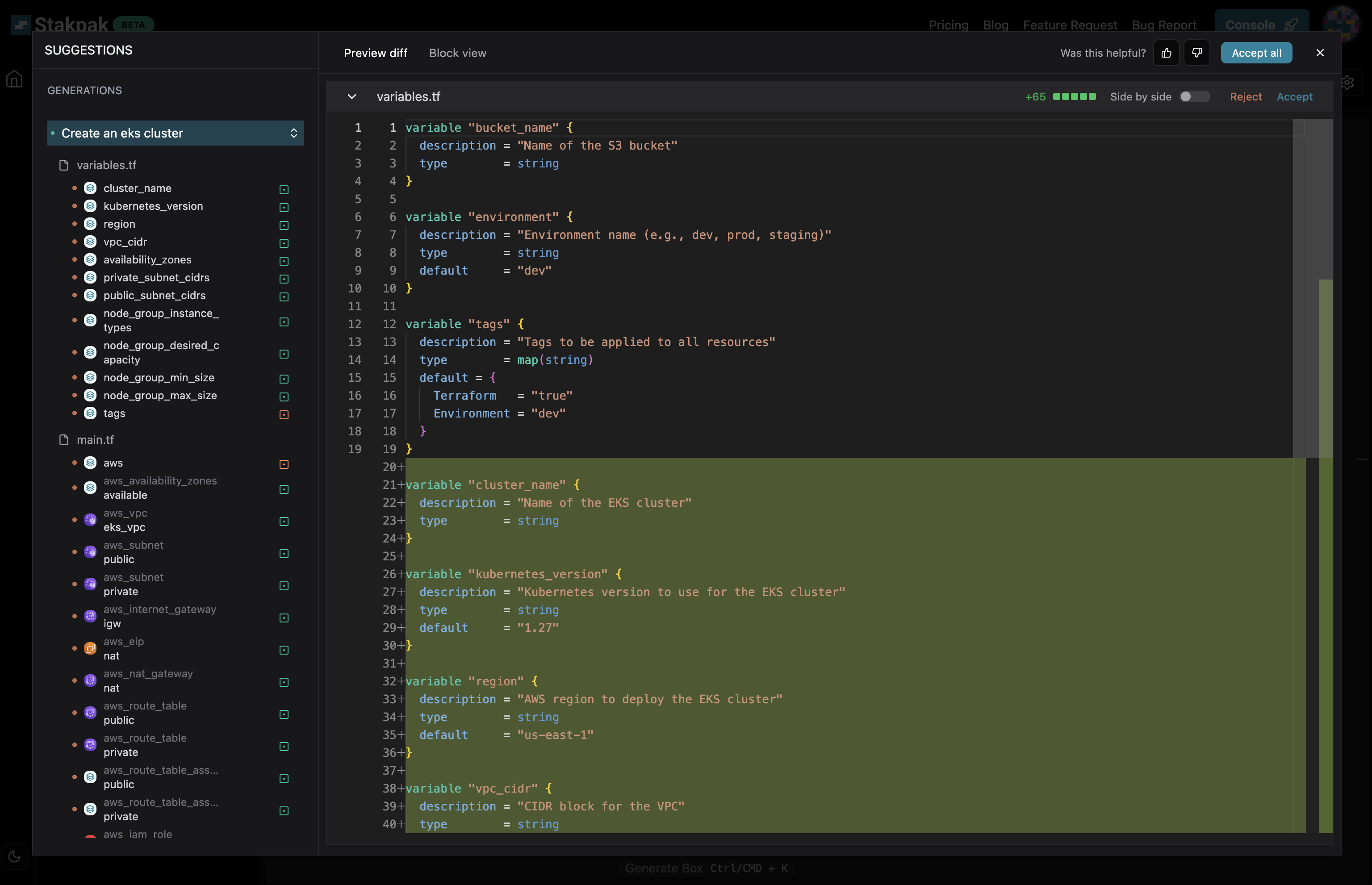The height and width of the screenshot is (885, 1372).
Task: Click the aws provider icon under main.tf
Action: pos(90,463)
